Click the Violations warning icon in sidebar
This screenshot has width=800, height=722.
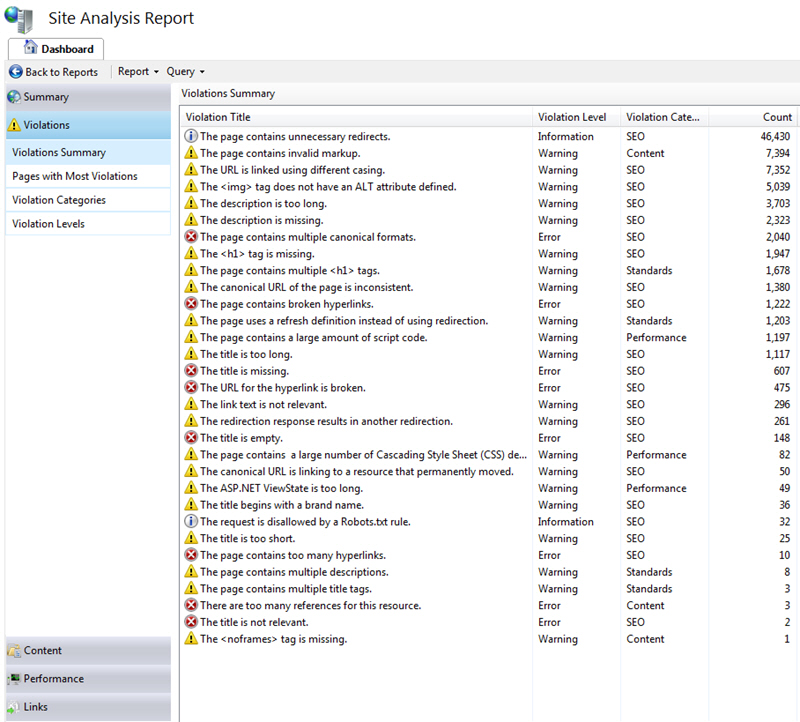14,125
